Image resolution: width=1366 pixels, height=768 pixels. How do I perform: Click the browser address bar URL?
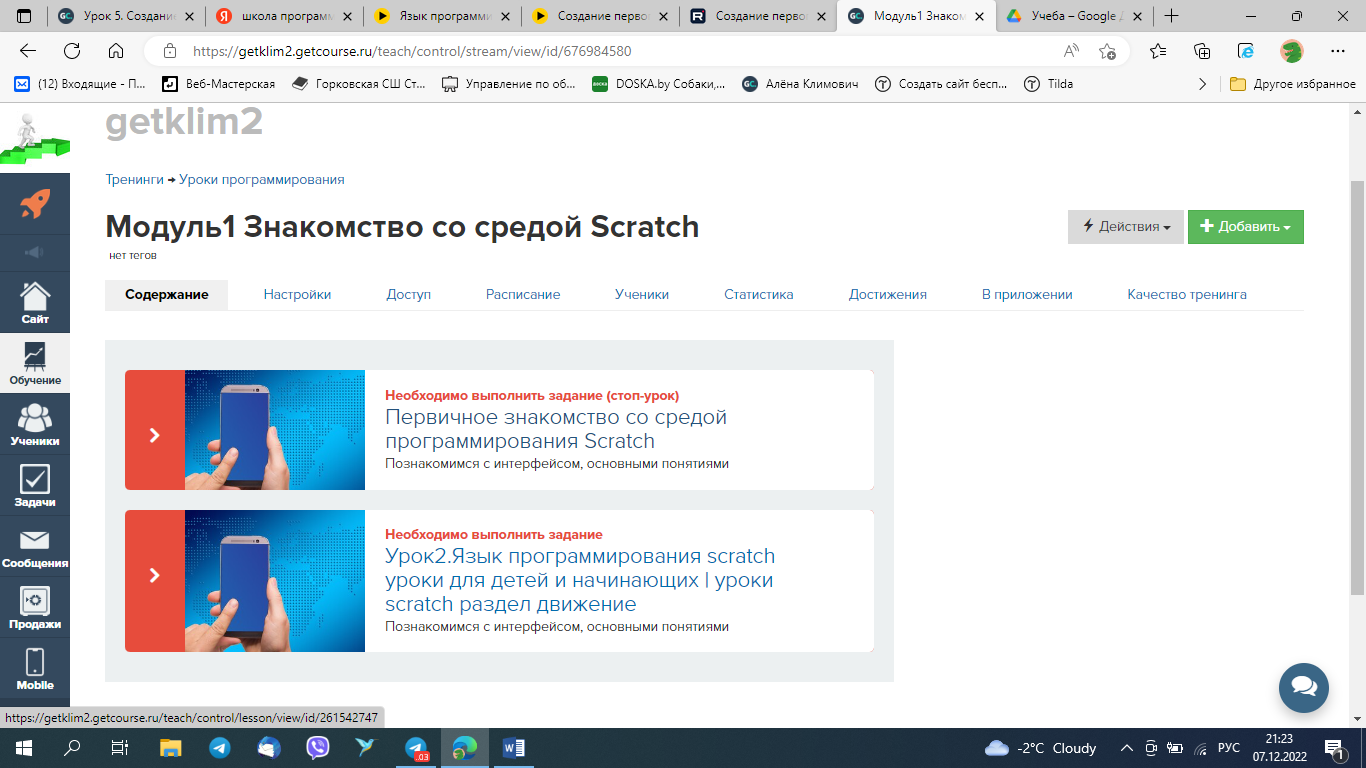click(411, 51)
